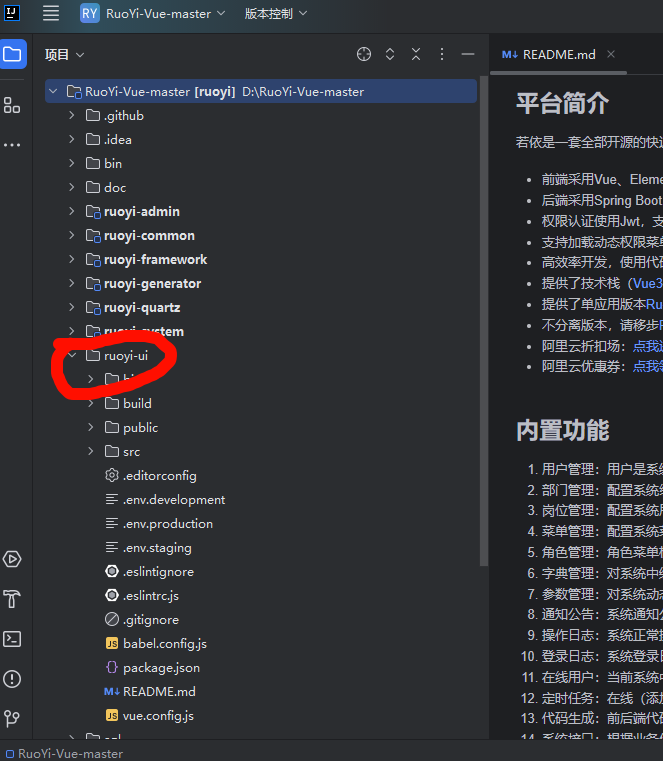Show more tool windows ellipsis
Screen dimensions: 663x761
[x=12, y=145]
